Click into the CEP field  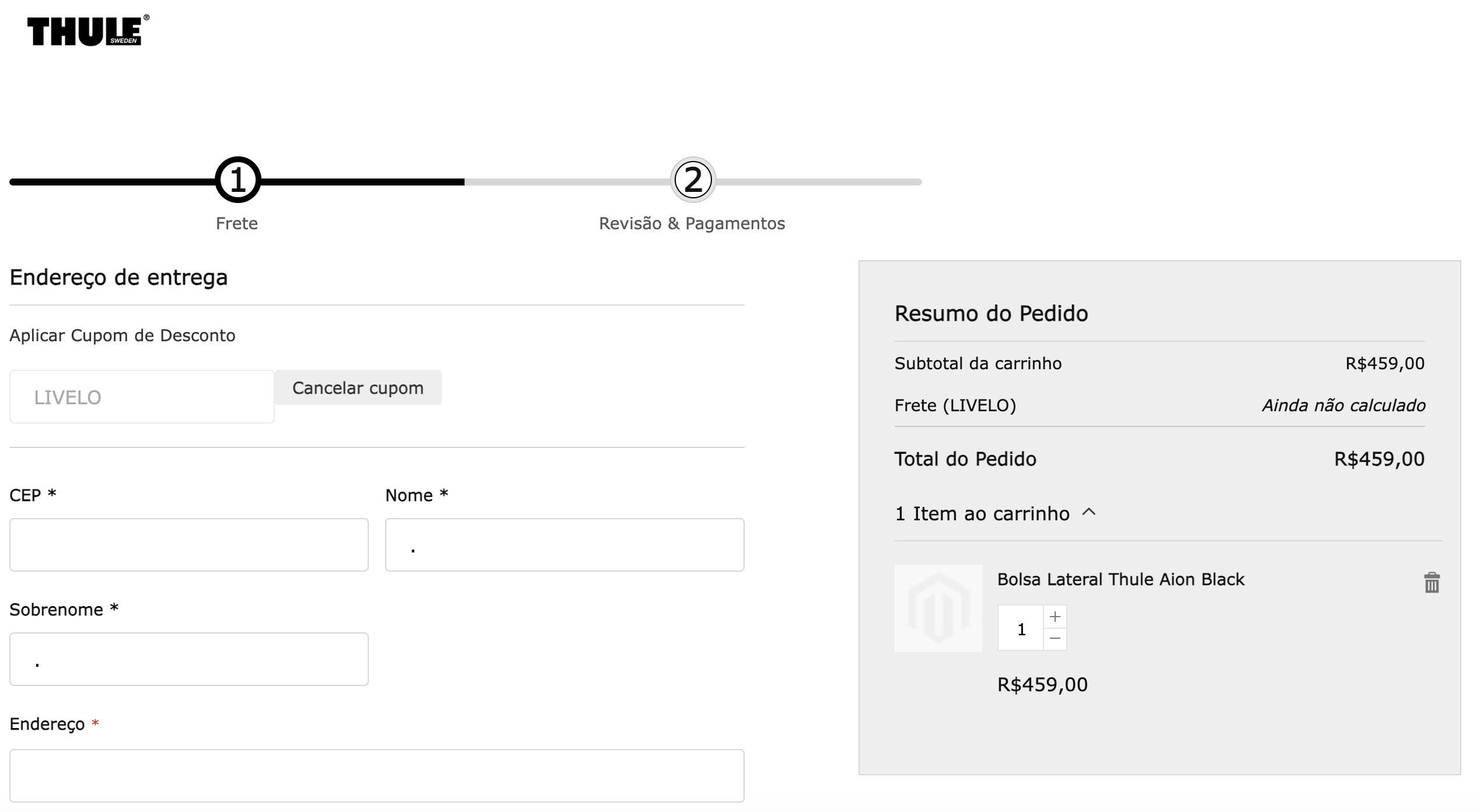click(189, 545)
